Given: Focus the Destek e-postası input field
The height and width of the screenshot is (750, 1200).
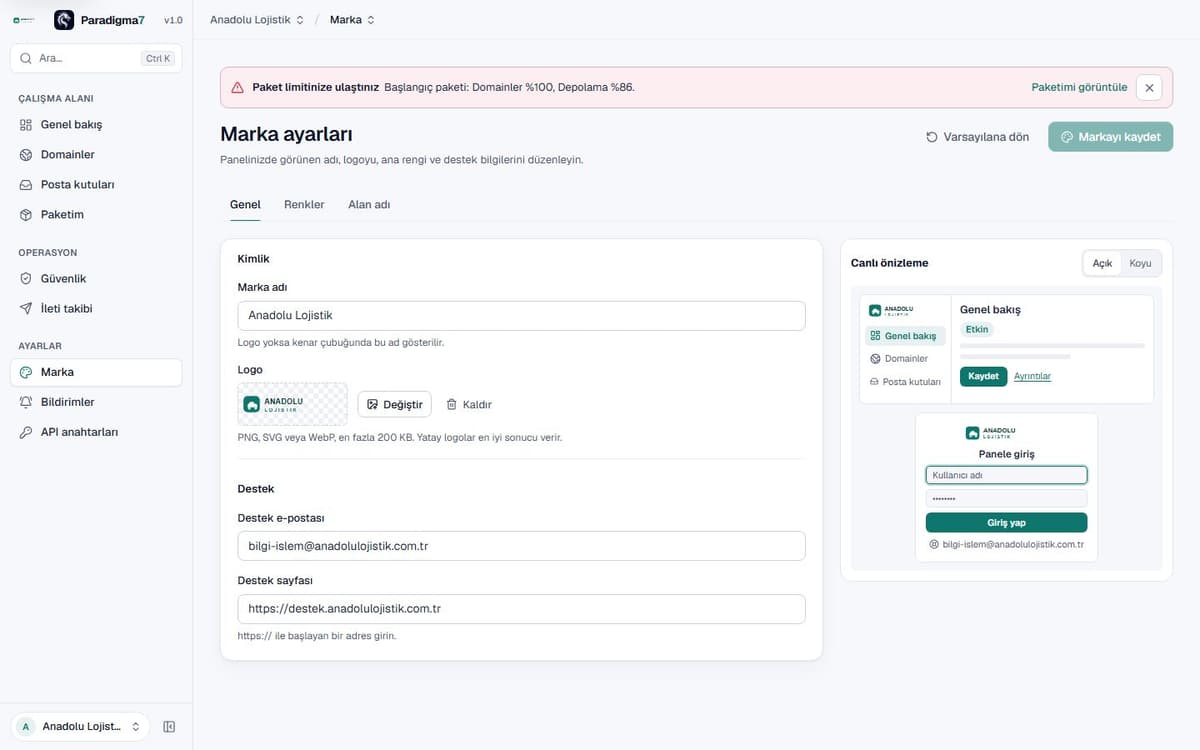Looking at the screenshot, I should tap(521, 546).
